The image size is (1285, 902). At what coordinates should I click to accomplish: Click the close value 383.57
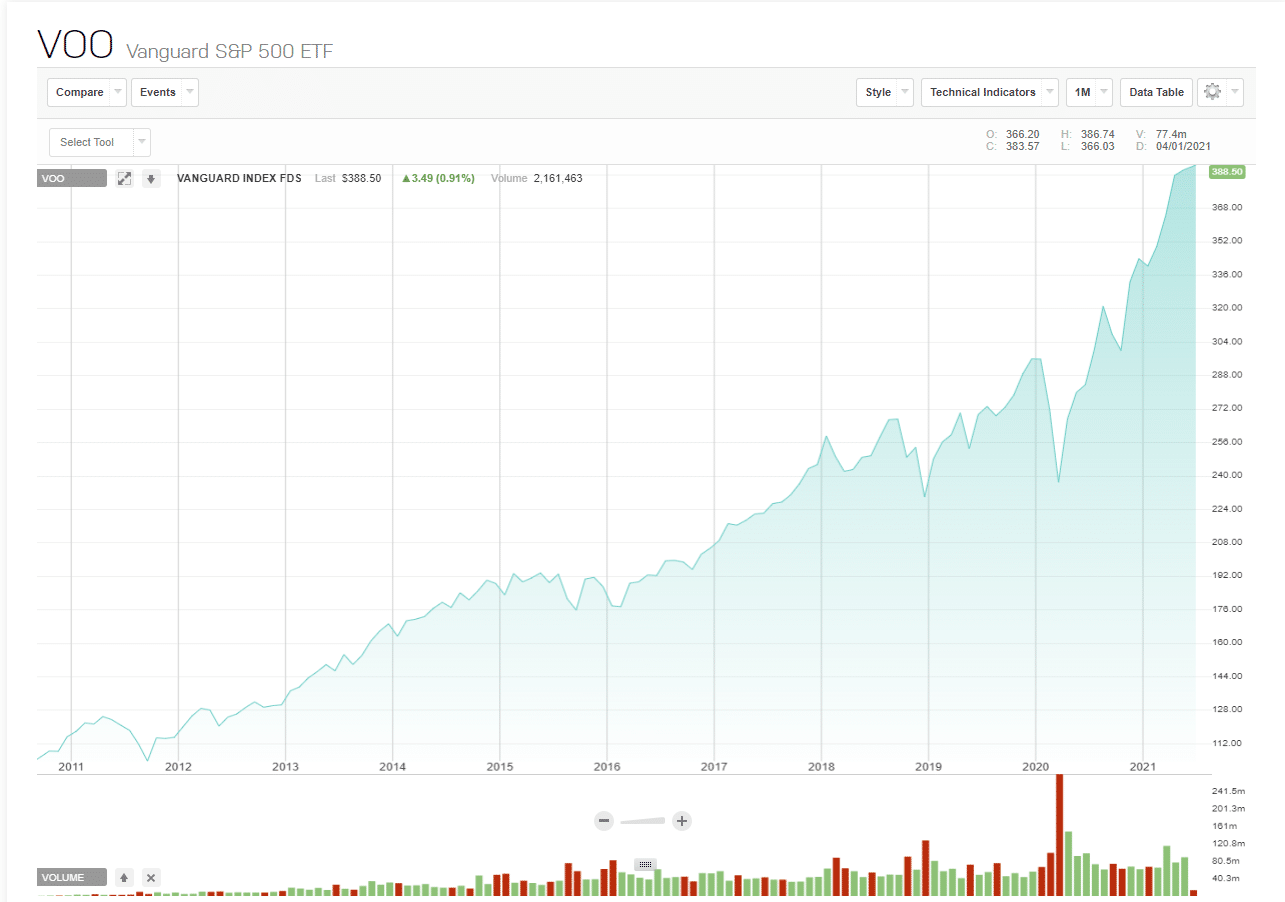1022,147
